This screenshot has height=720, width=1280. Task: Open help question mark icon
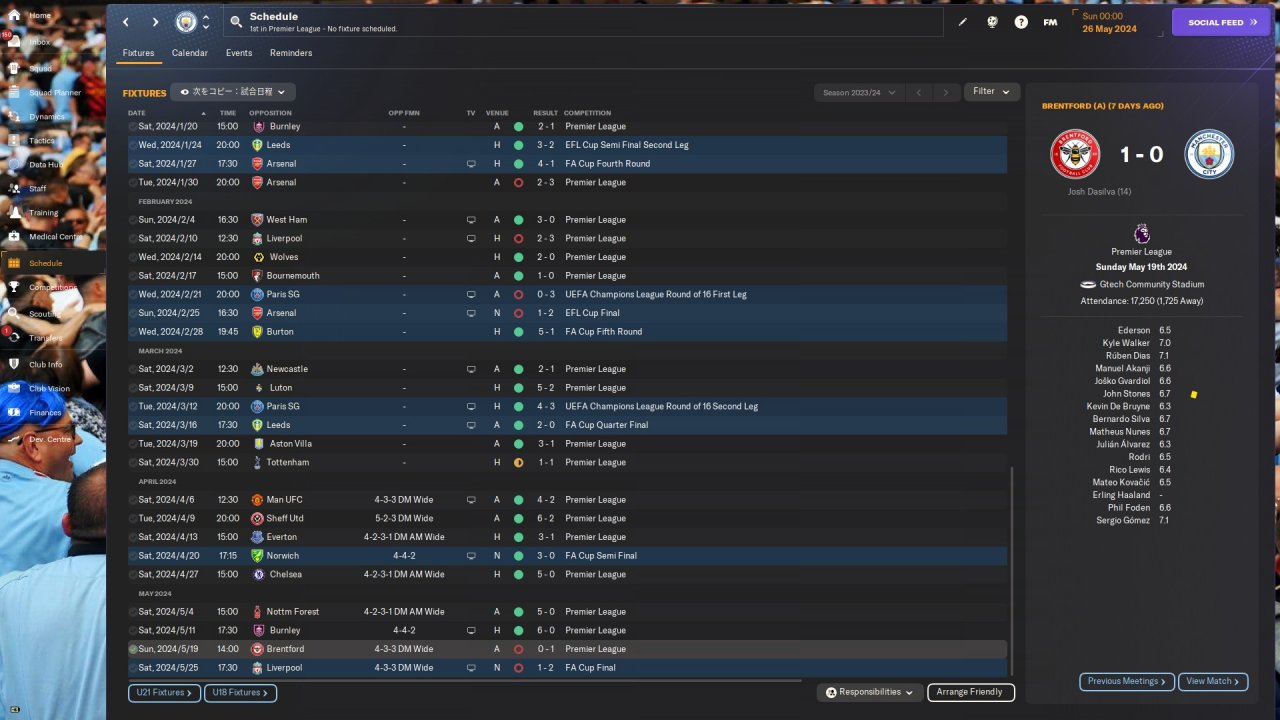pyautogui.click(x=1021, y=22)
